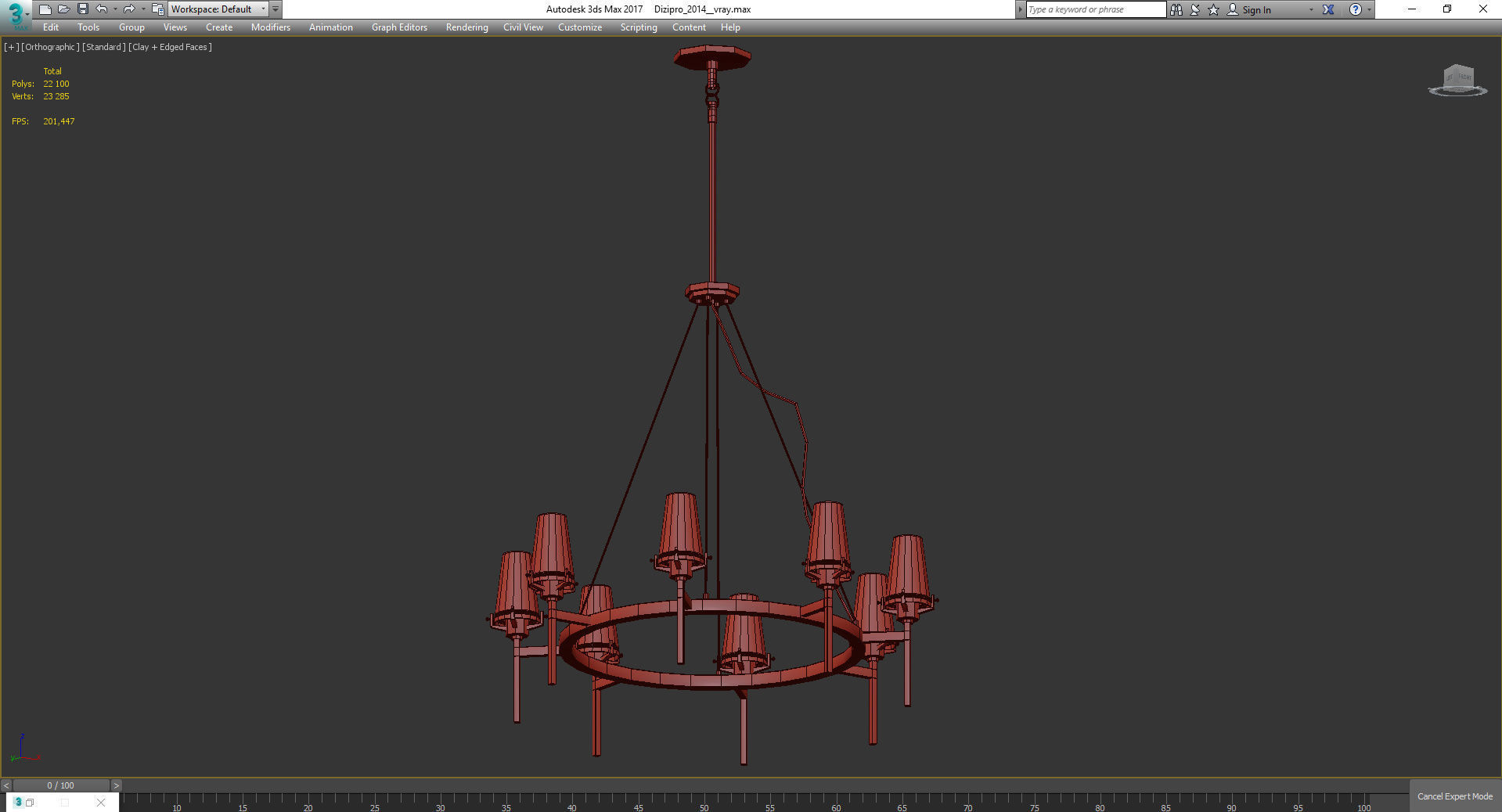This screenshot has height=812, width=1502.
Task: Click Cancel Expert Mode button
Action: tap(1455, 796)
